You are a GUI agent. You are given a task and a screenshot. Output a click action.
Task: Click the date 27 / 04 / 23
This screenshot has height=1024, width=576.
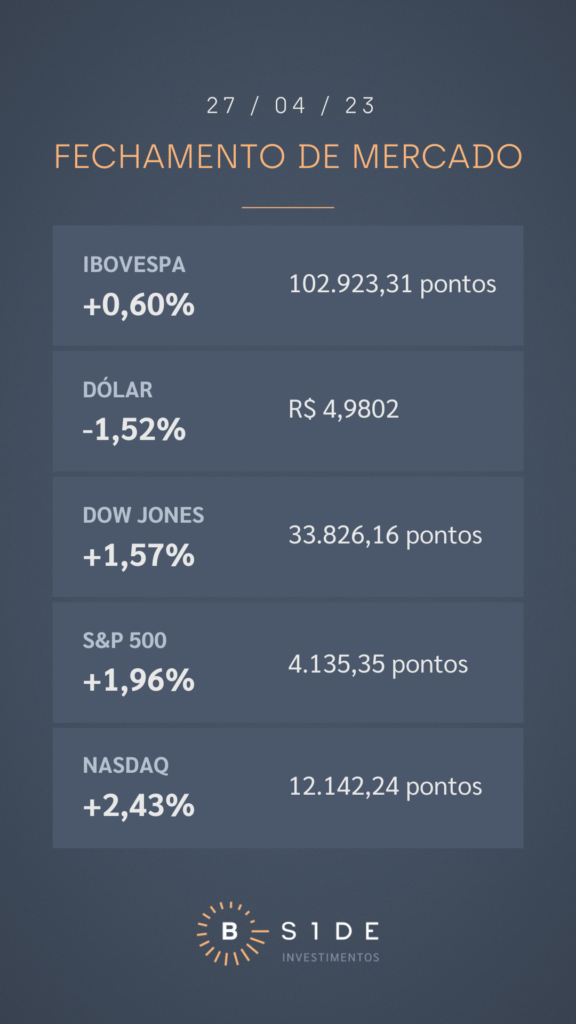click(291, 106)
